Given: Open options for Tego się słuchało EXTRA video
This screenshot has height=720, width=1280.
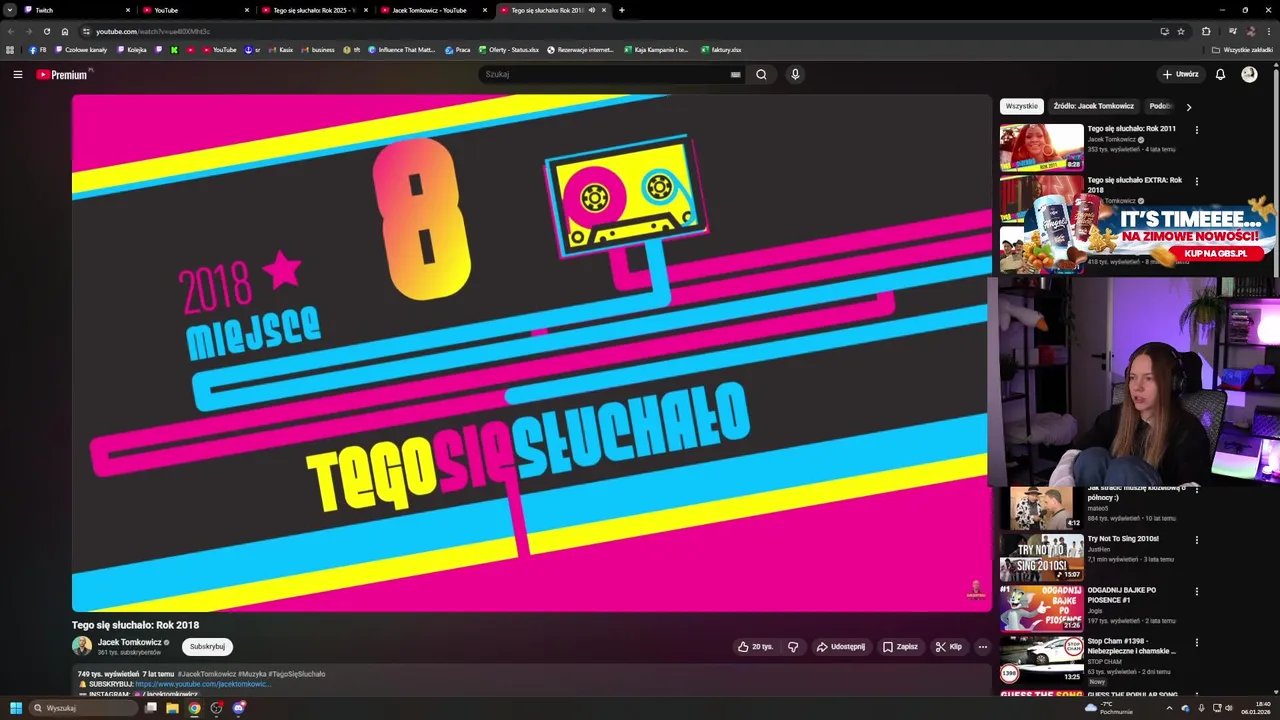Looking at the screenshot, I should coord(1196,181).
